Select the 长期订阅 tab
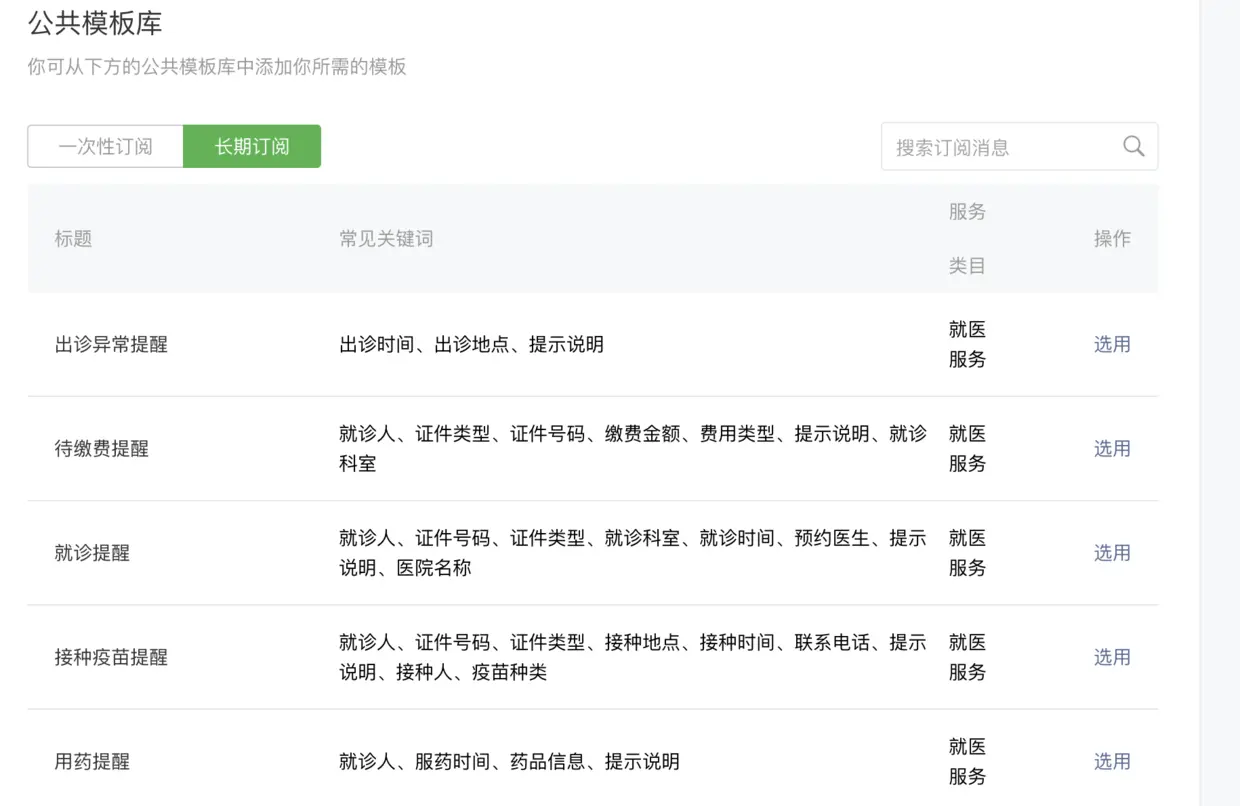Screen dimensions: 1240x806 252,146
